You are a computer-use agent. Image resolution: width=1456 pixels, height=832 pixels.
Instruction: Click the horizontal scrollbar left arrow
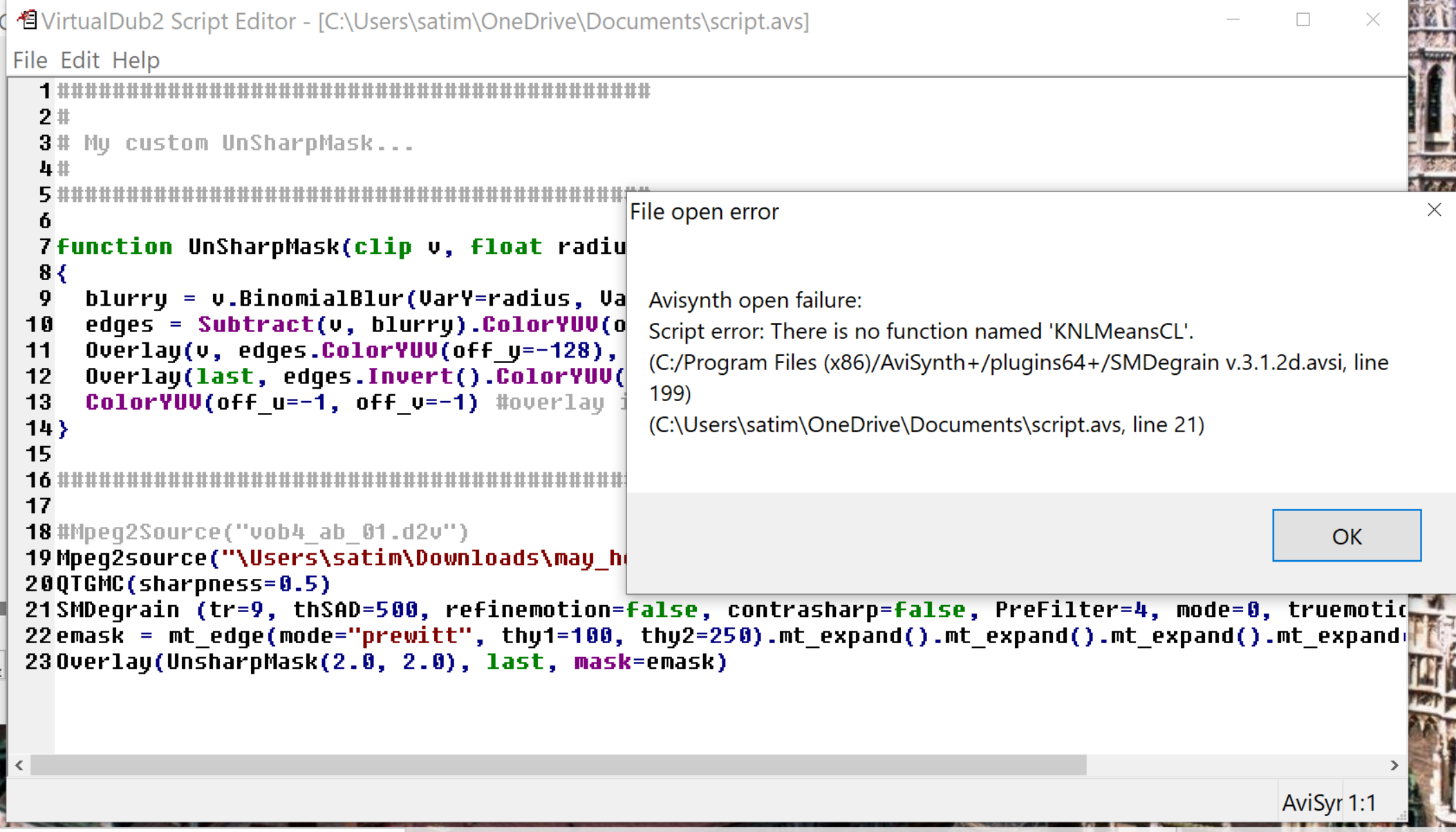[x=19, y=765]
